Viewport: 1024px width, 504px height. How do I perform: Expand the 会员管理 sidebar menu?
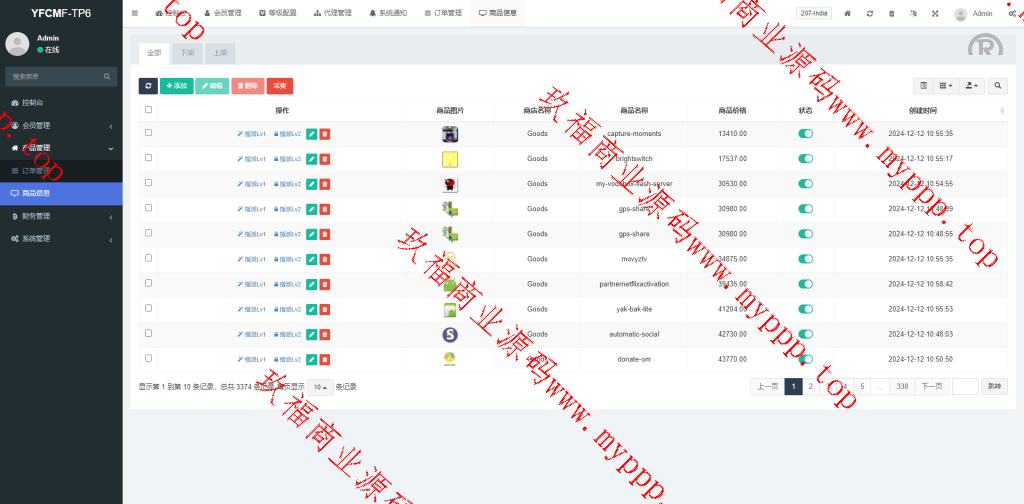click(60, 125)
